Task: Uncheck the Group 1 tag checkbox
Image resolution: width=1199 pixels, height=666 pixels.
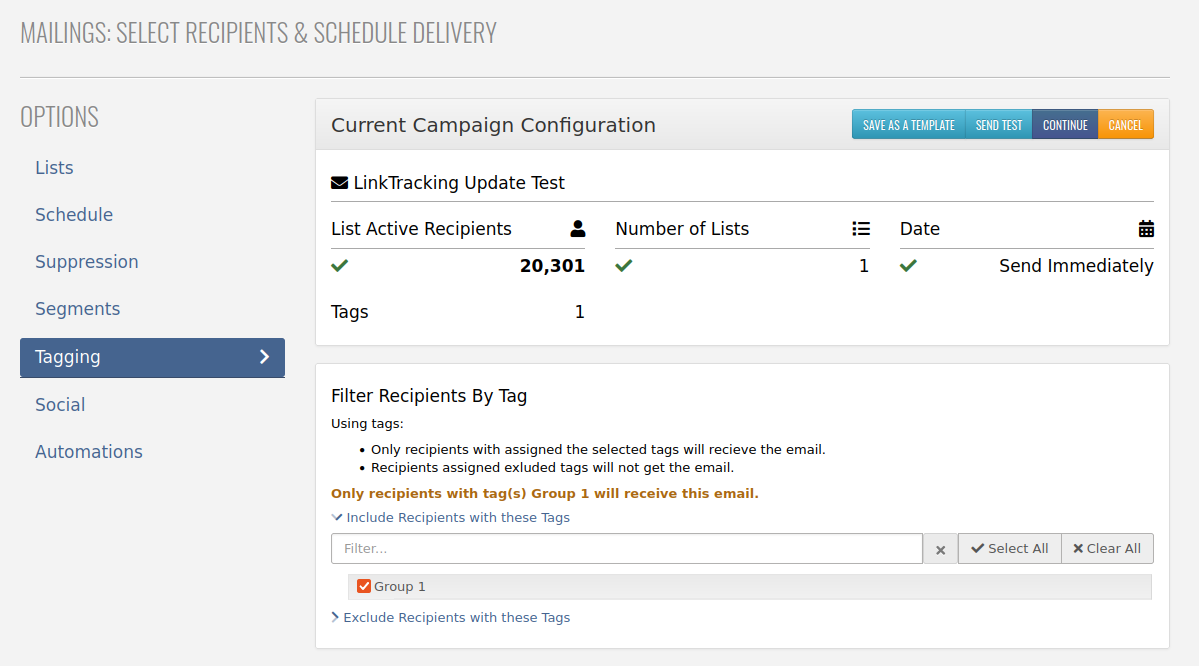Action: click(x=364, y=586)
